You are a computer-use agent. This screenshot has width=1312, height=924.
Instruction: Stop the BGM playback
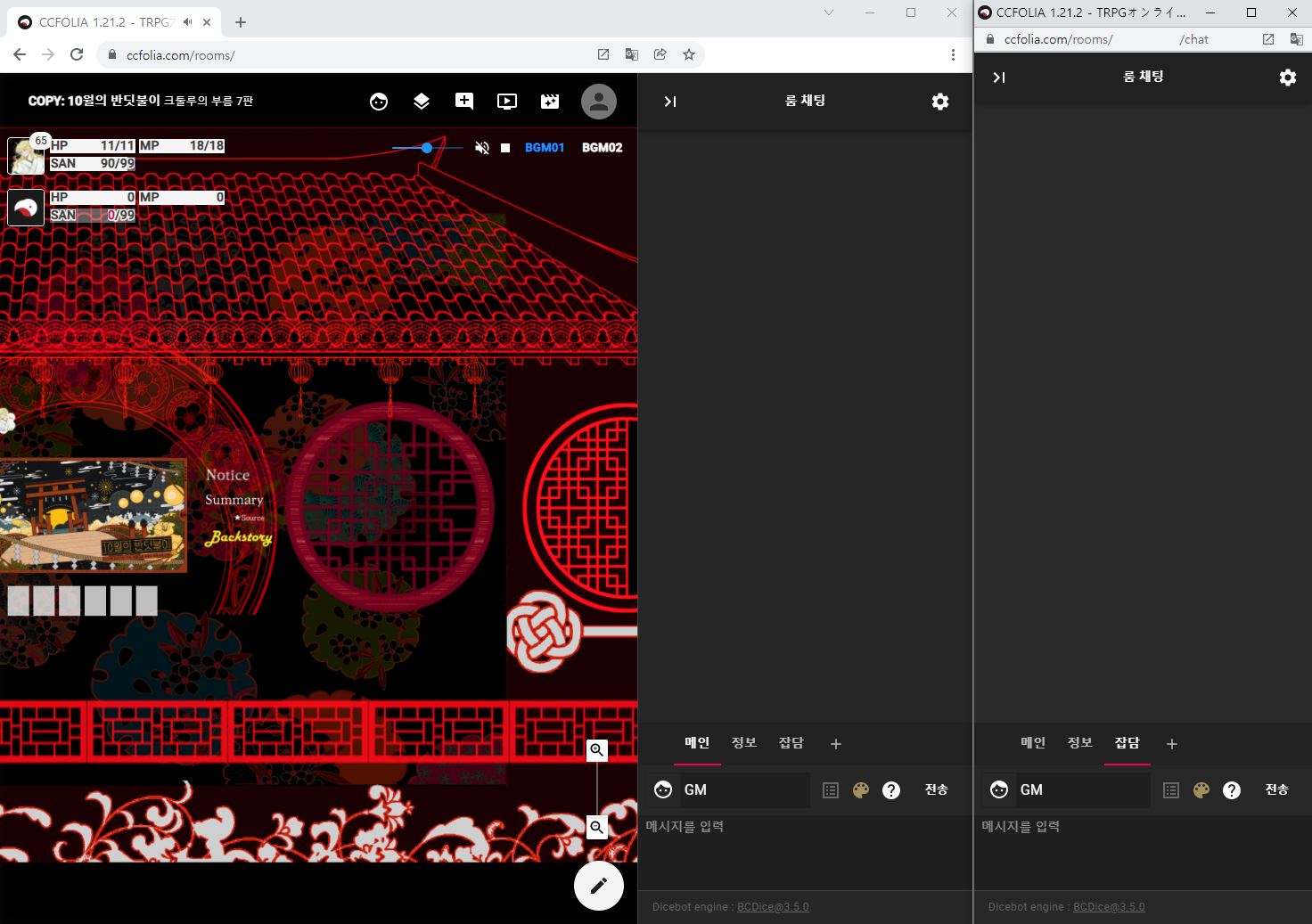coord(505,148)
